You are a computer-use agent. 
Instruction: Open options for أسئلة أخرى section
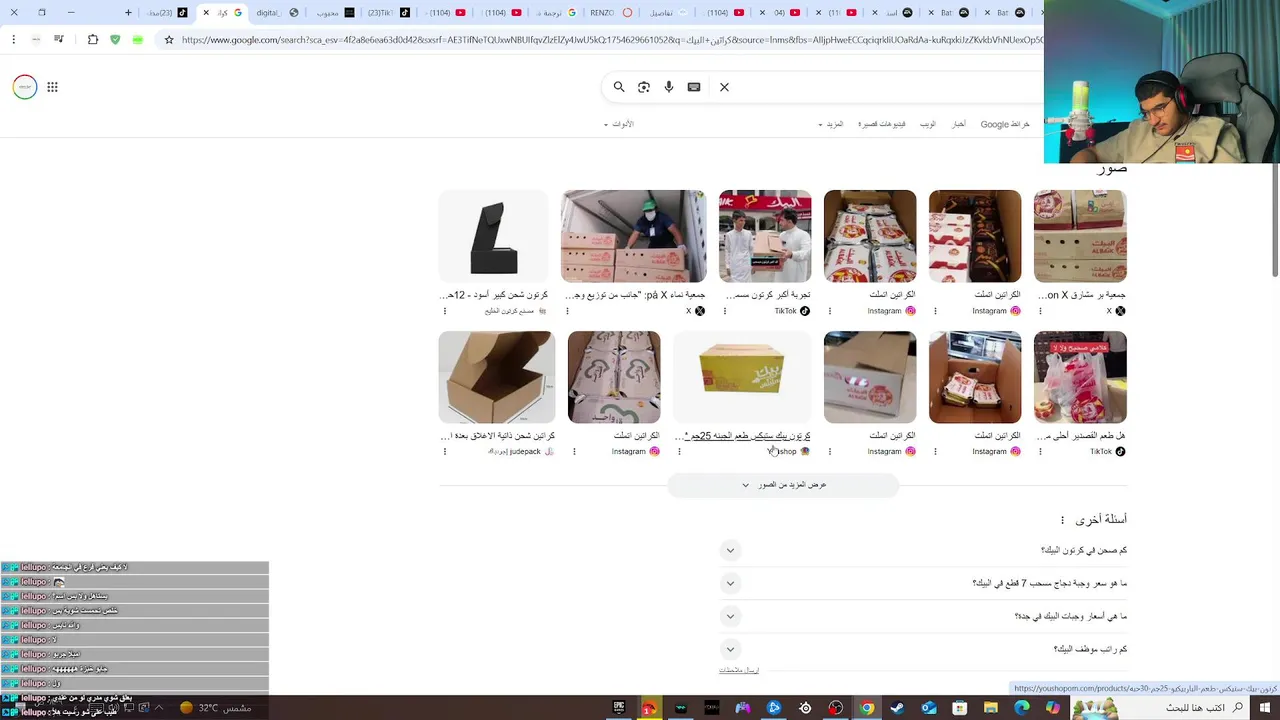[1063, 520]
